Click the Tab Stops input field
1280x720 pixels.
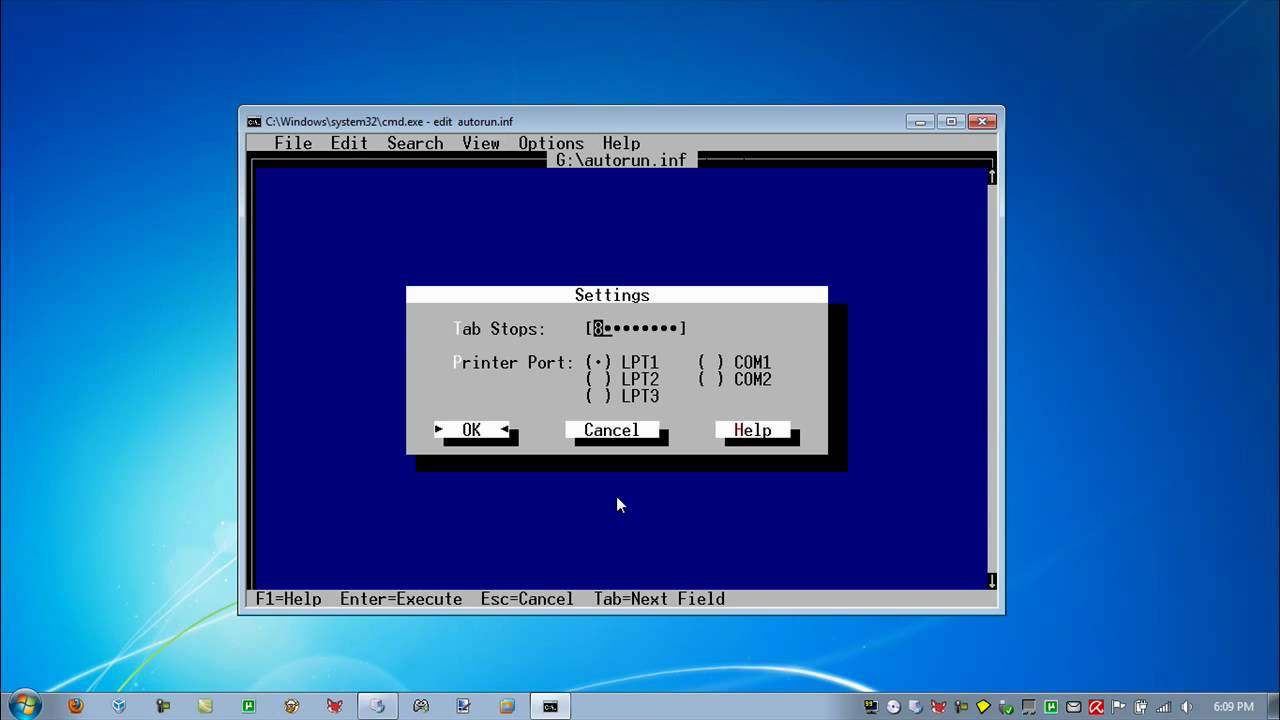pos(636,328)
